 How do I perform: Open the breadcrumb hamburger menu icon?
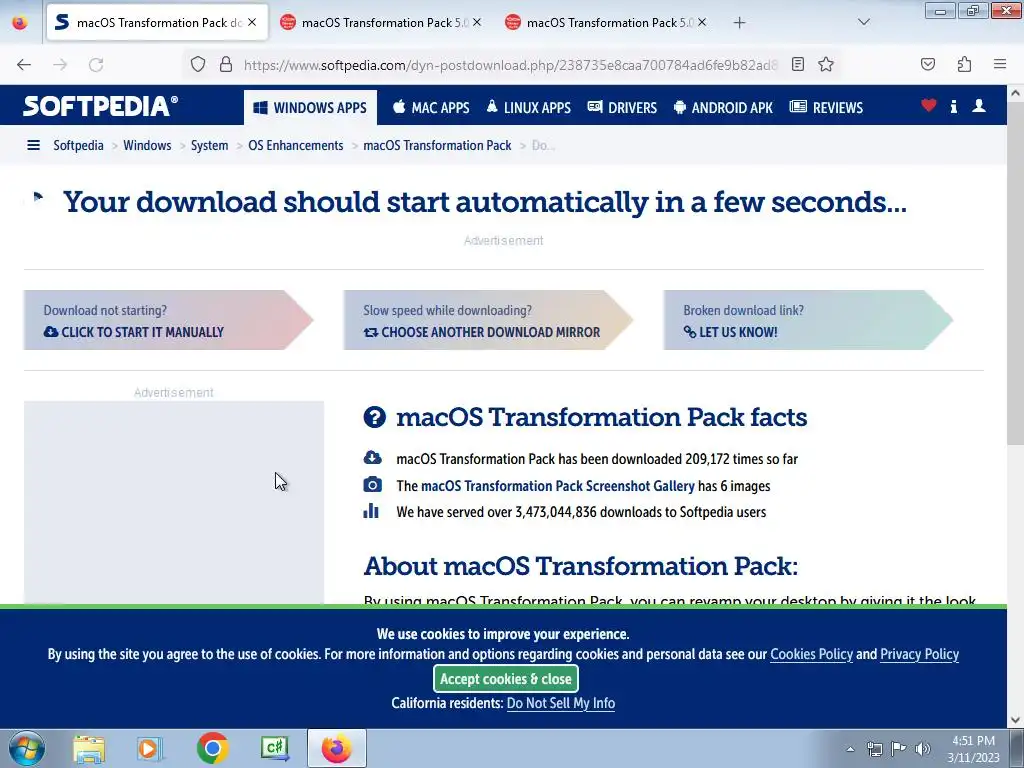click(x=33, y=145)
